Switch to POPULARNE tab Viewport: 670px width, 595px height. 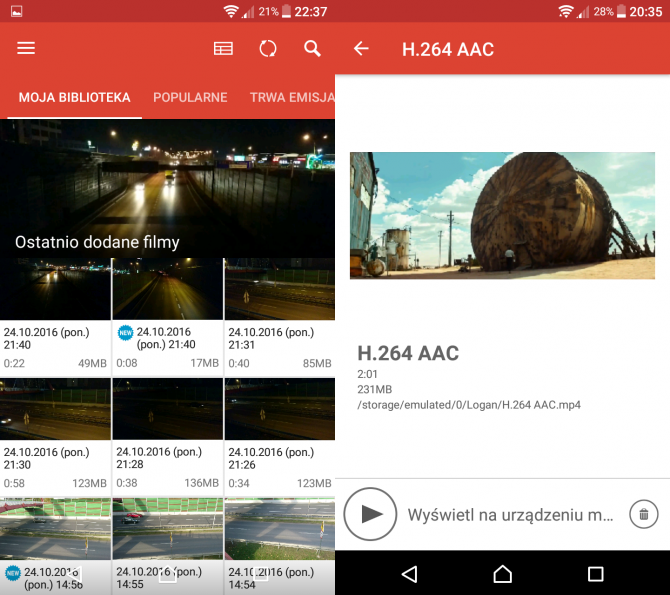pos(190,97)
